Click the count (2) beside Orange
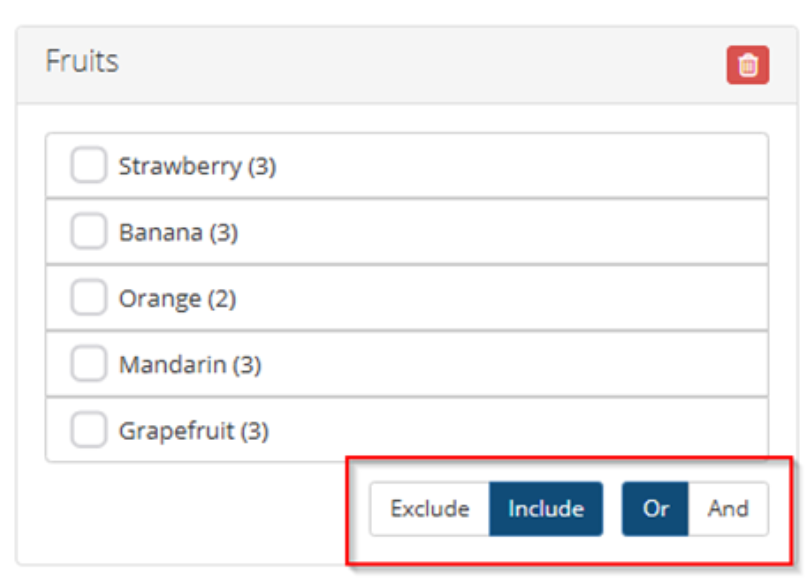The width and height of the screenshot is (810, 581). point(223,299)
